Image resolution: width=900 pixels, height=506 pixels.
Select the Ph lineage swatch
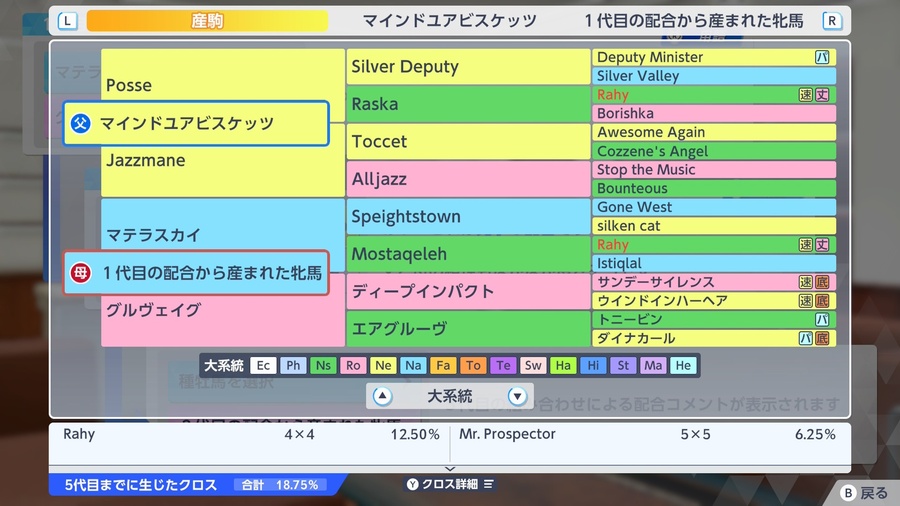293,365
